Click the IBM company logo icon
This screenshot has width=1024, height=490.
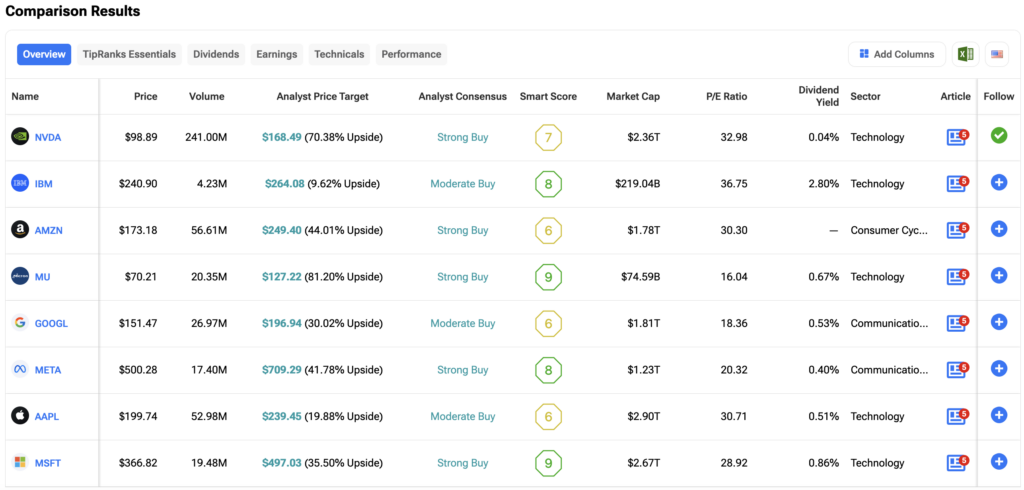coord(19,184)
